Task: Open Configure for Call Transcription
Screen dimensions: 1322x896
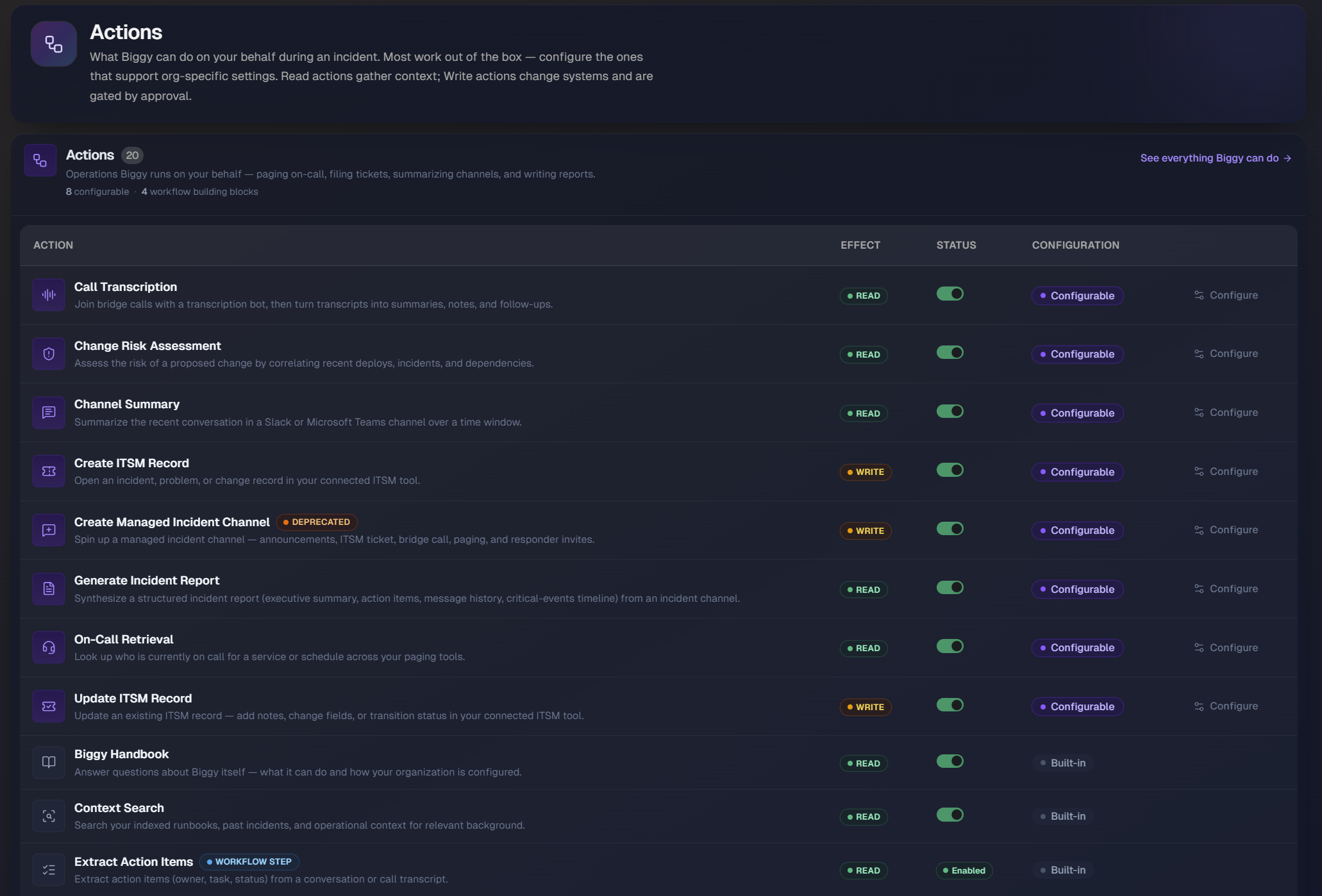Action: 1226,295
